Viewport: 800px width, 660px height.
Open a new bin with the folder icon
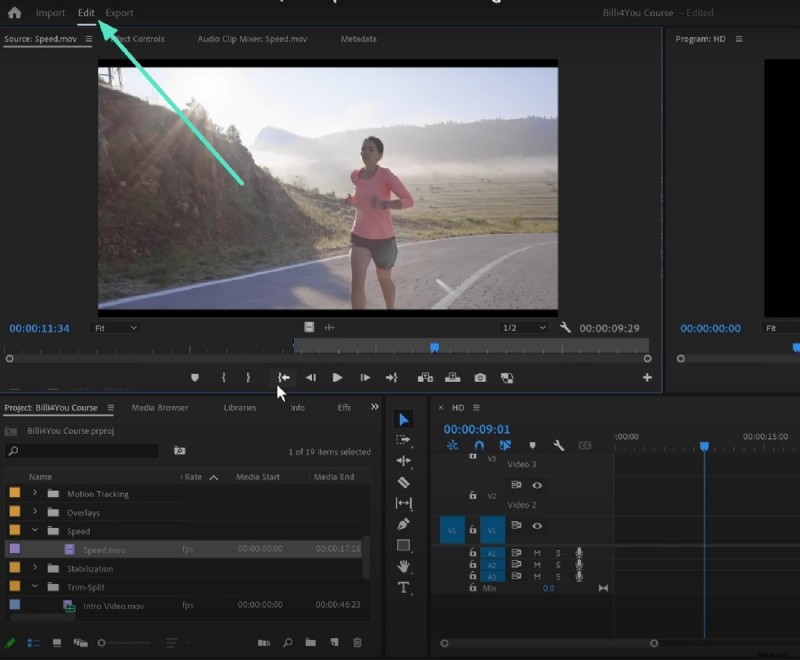pos(311,643)
